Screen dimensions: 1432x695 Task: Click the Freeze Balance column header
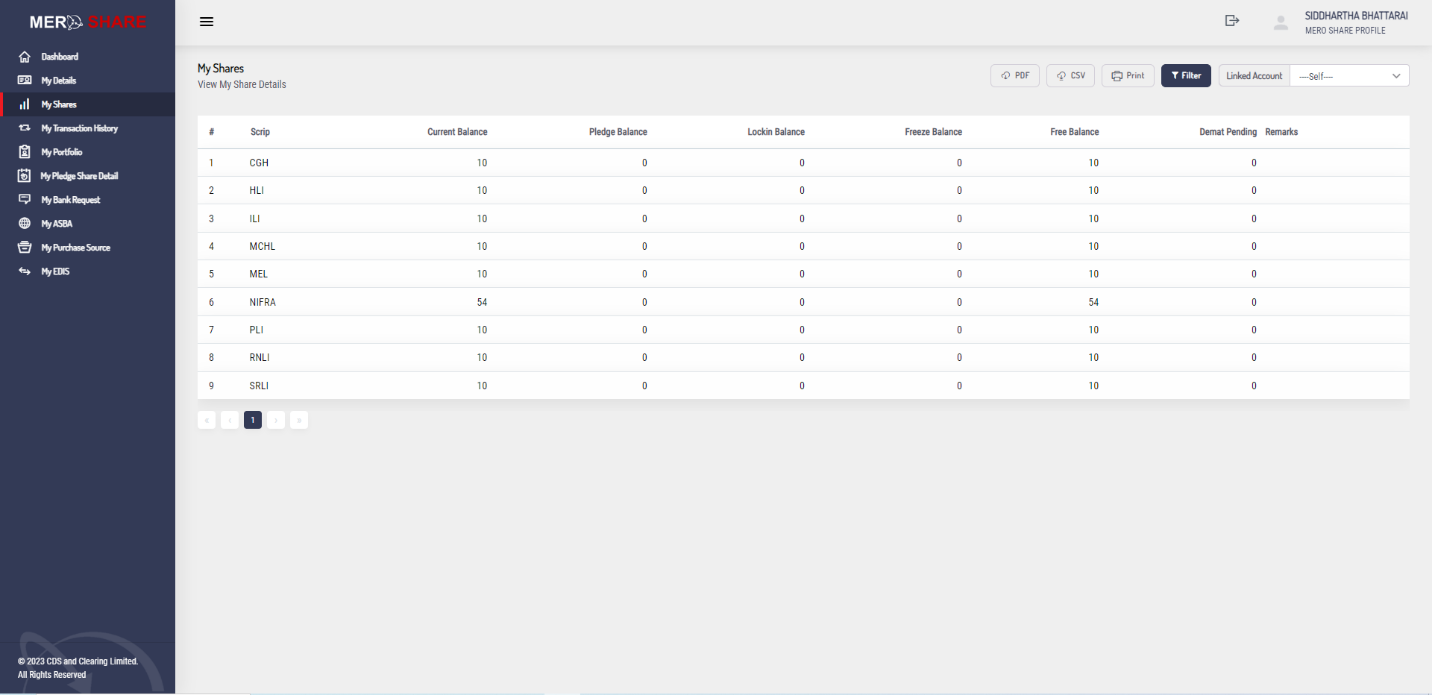[x=933, y=132]
